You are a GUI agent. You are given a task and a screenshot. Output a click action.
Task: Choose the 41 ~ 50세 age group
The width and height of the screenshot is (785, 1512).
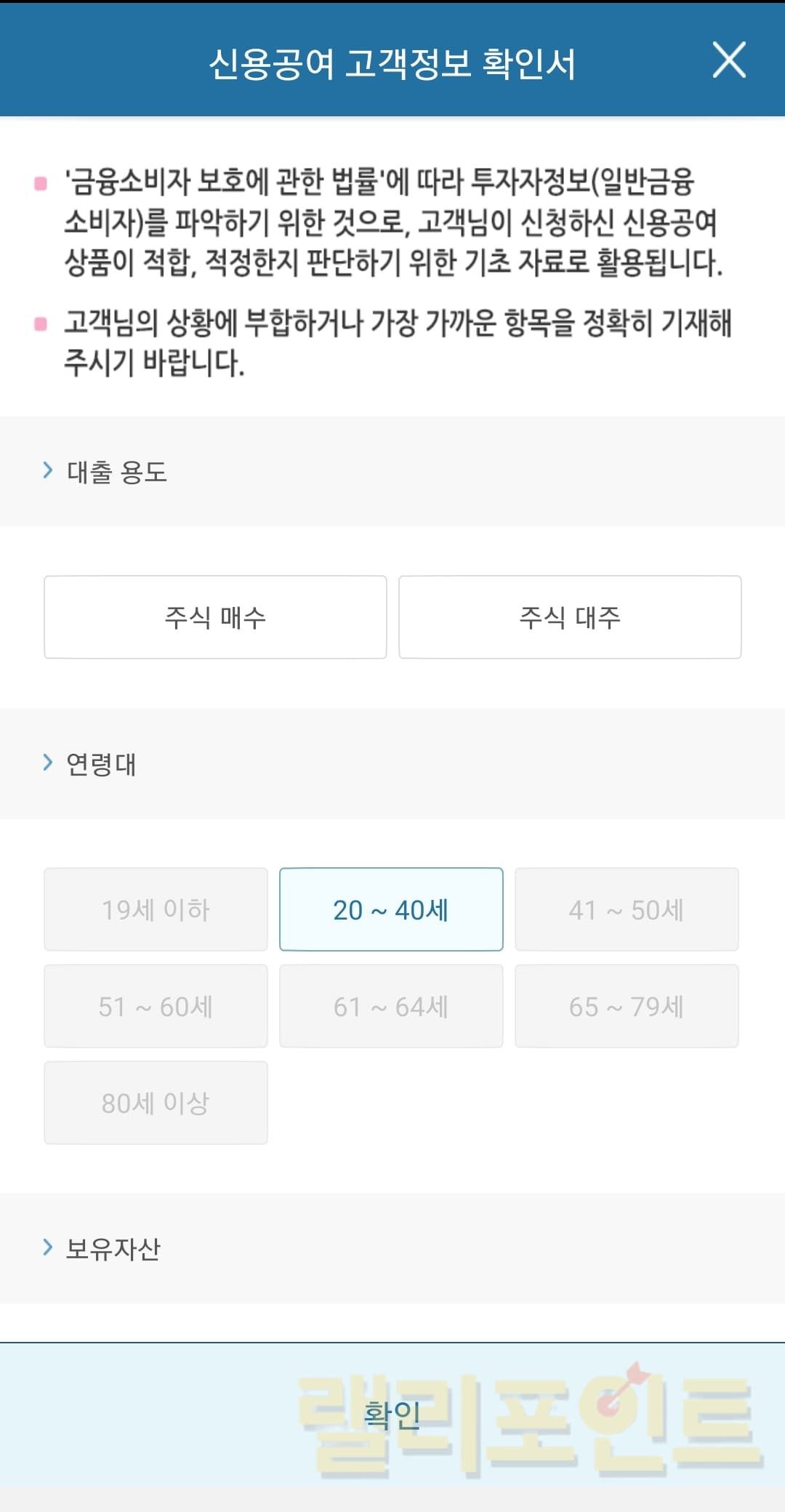coord(627,909)
